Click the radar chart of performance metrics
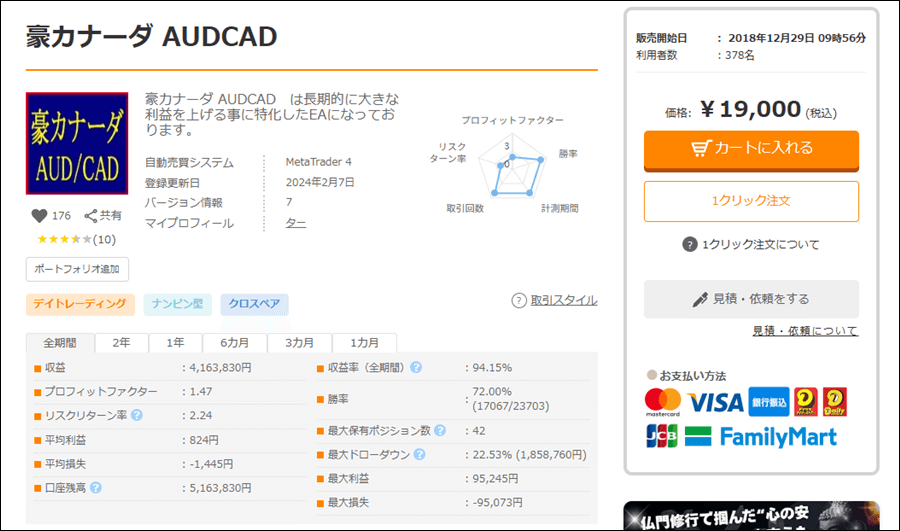900x531 pixels. (513, 168)
